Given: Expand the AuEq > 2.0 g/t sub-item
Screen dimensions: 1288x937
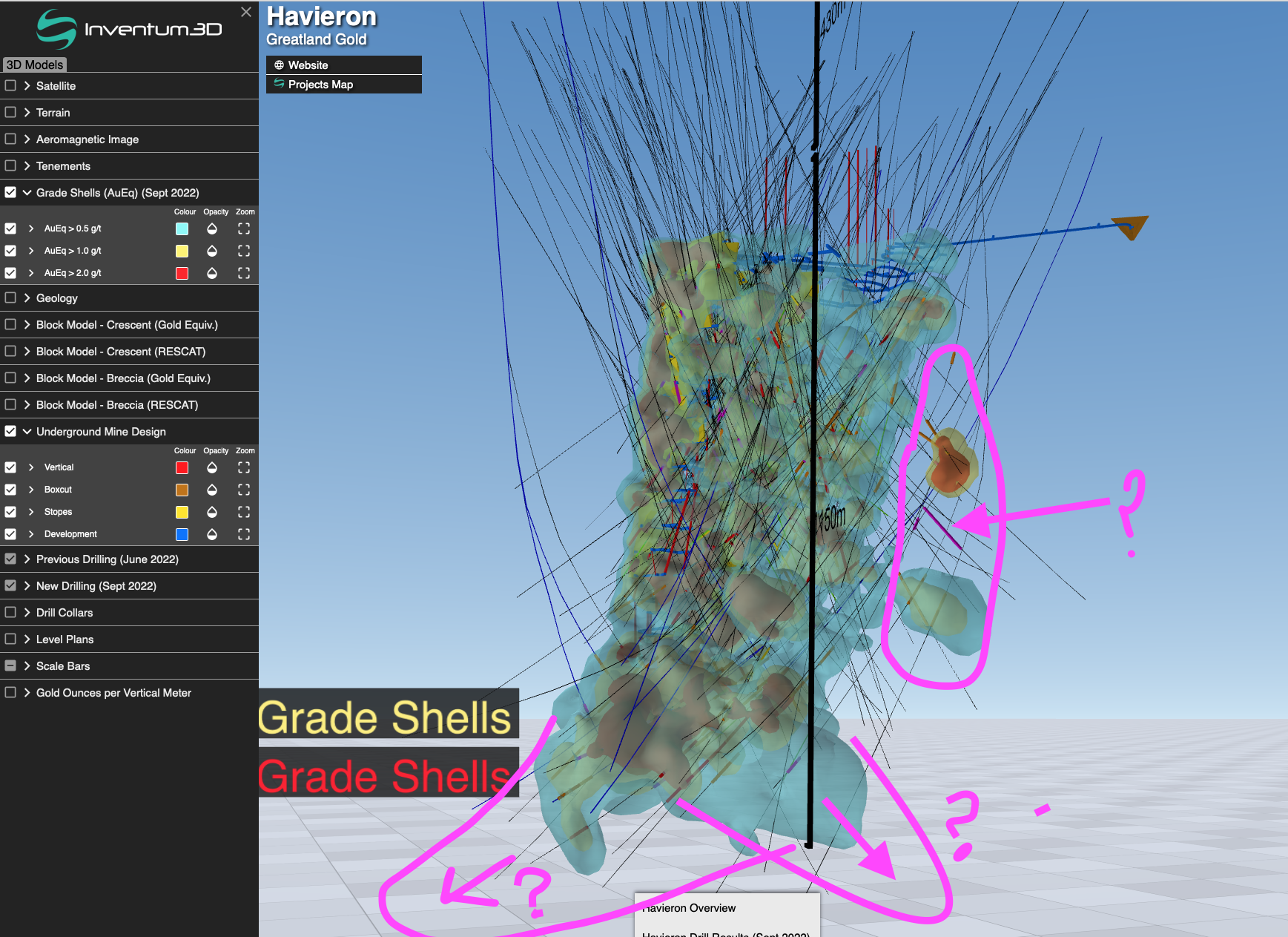Looking at the screenshot, I should pos(31,273).
